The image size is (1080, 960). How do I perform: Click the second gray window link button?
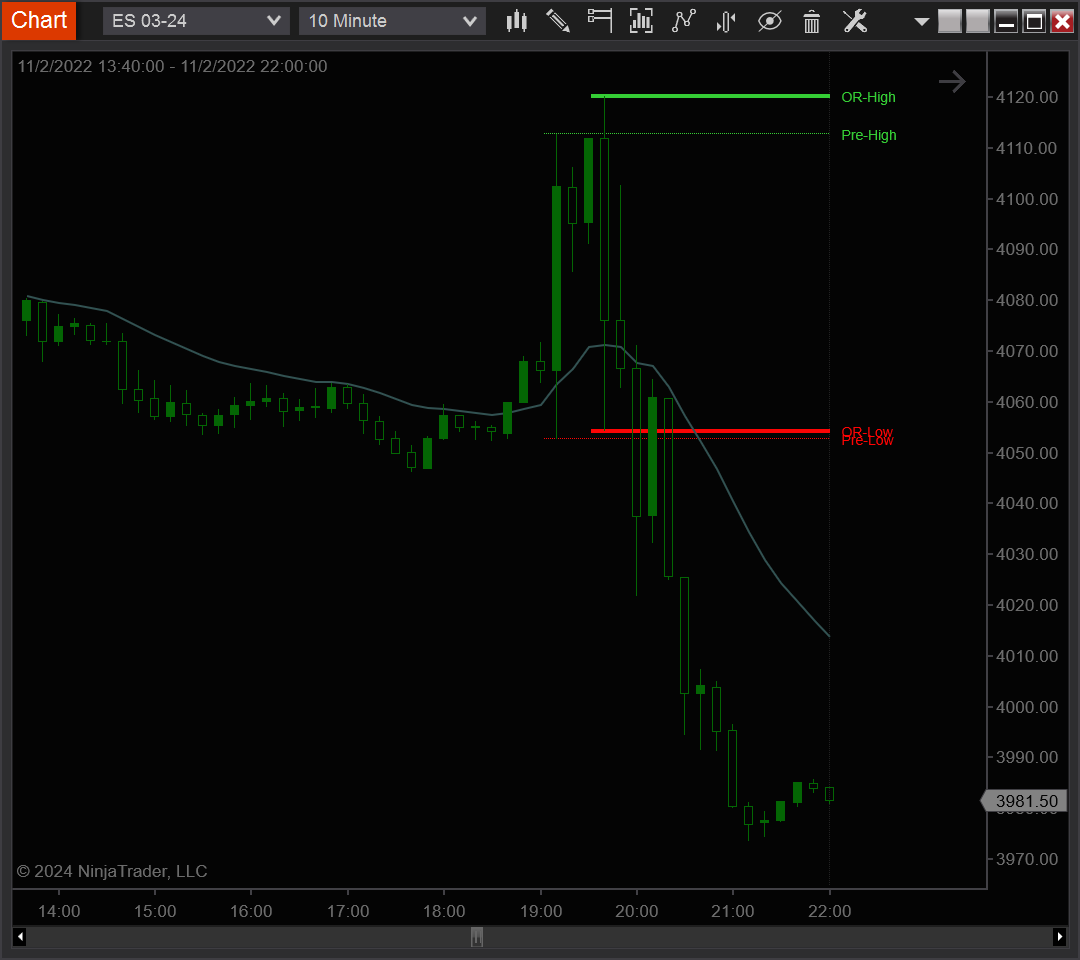pyautogui.click(x=977, y=21)
